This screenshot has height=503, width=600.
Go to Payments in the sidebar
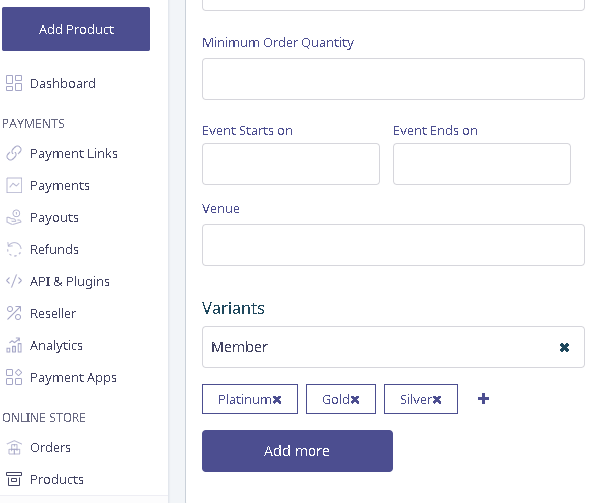(x=60, y=186)
